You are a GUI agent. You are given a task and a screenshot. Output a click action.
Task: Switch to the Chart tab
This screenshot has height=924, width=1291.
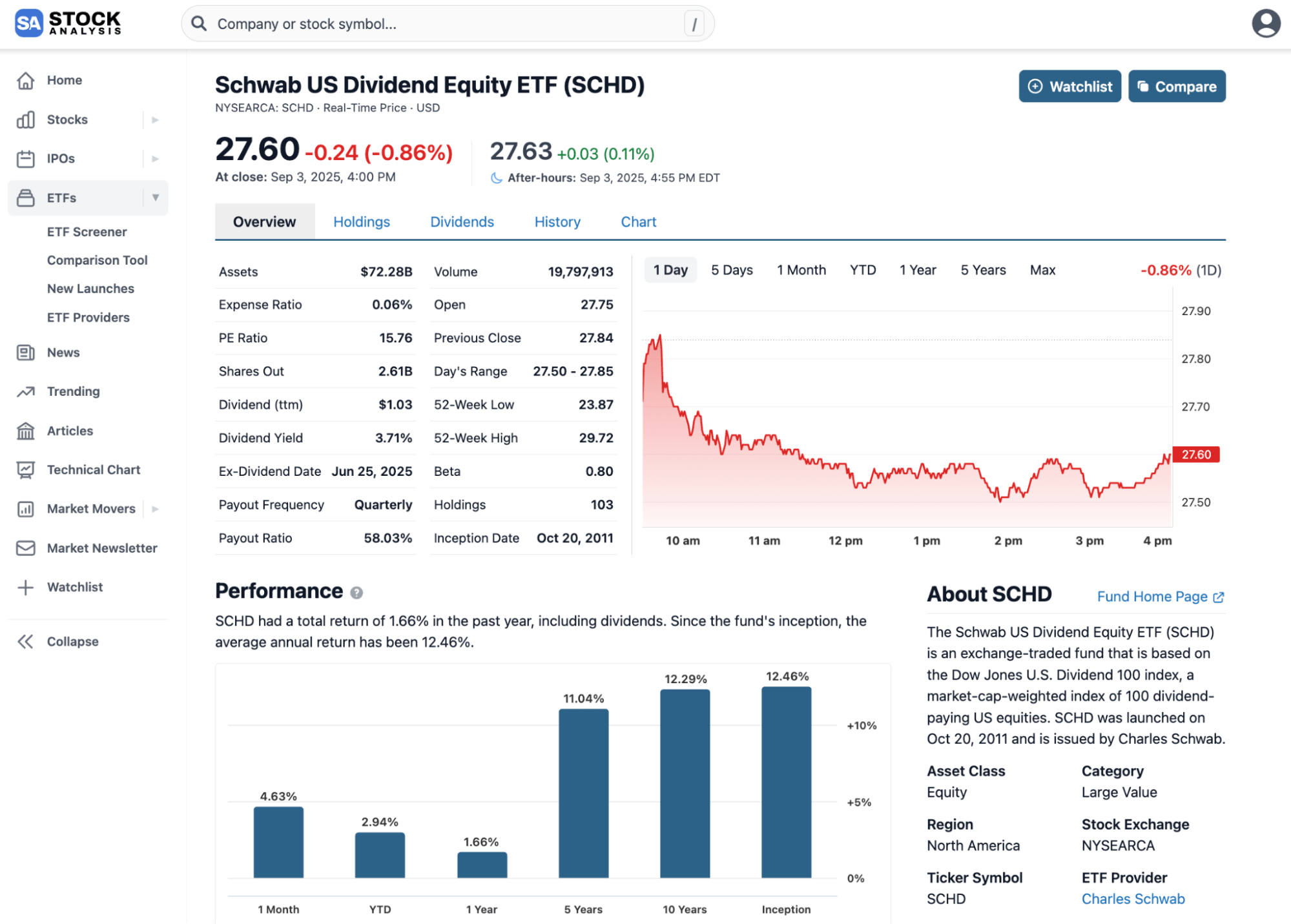638,221
